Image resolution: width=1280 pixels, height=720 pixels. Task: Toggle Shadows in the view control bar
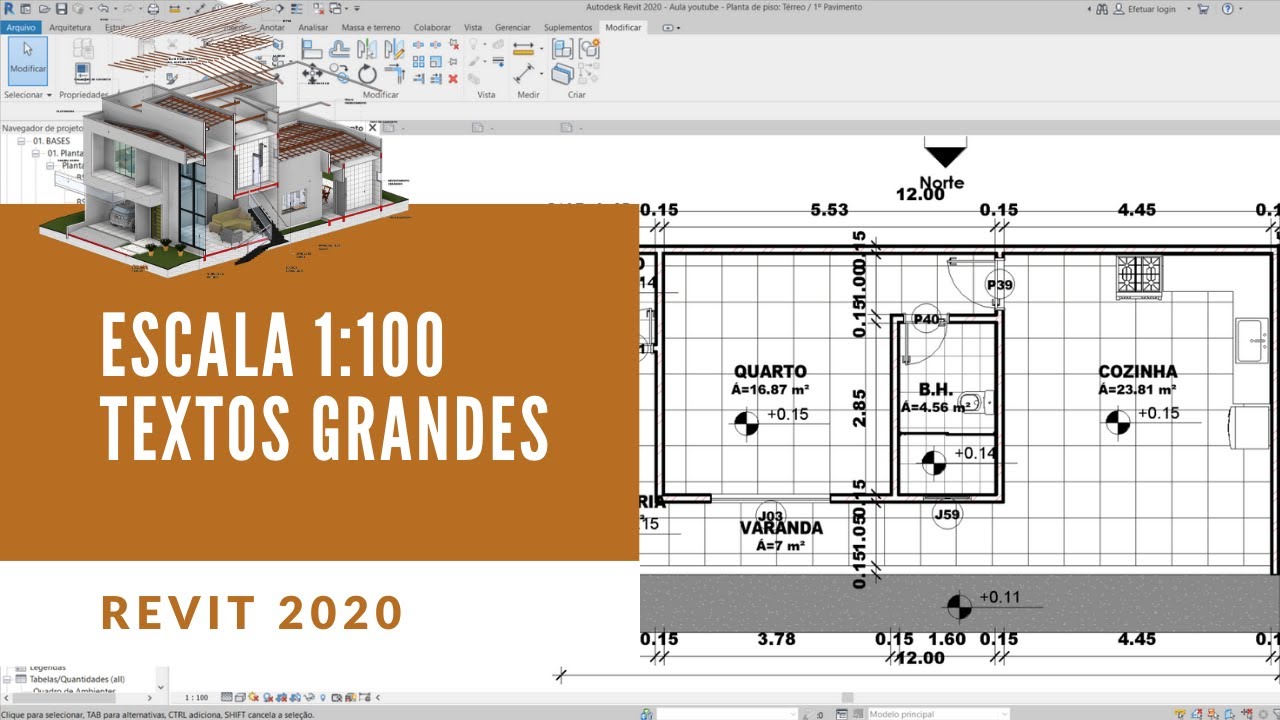click(x=268, y=697)
